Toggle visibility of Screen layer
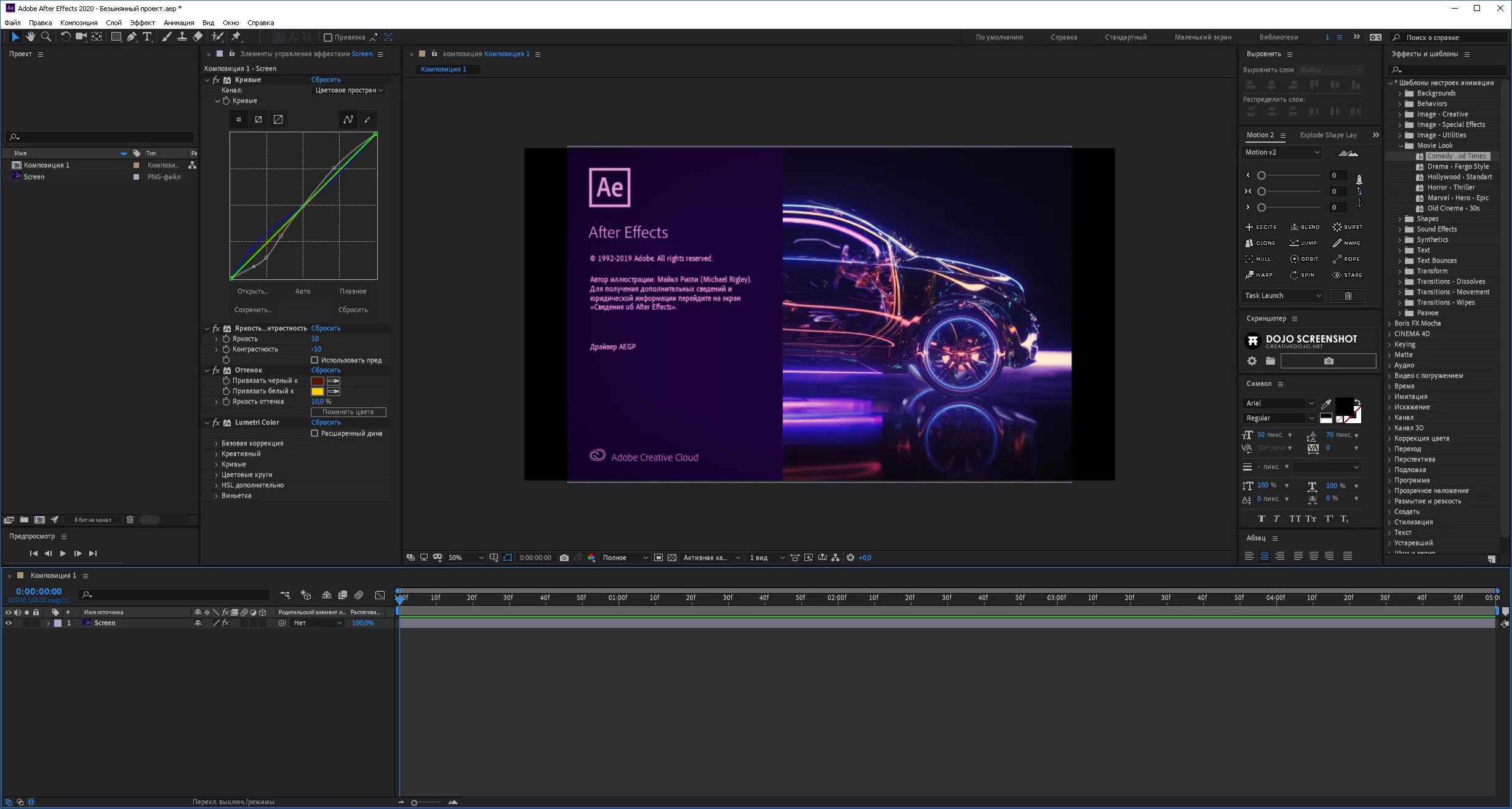1512x809 pixels. tap(7, 623)
